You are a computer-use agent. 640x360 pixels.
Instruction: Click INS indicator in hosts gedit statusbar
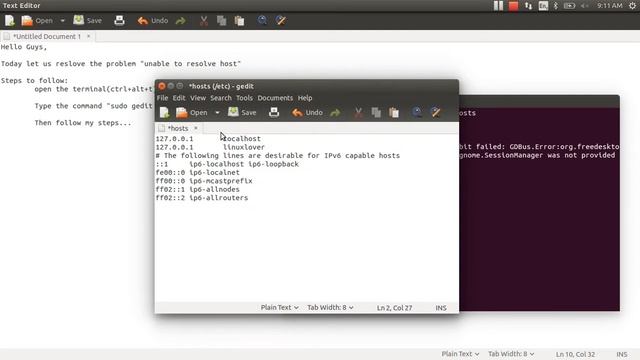click(x=441, y=308)
